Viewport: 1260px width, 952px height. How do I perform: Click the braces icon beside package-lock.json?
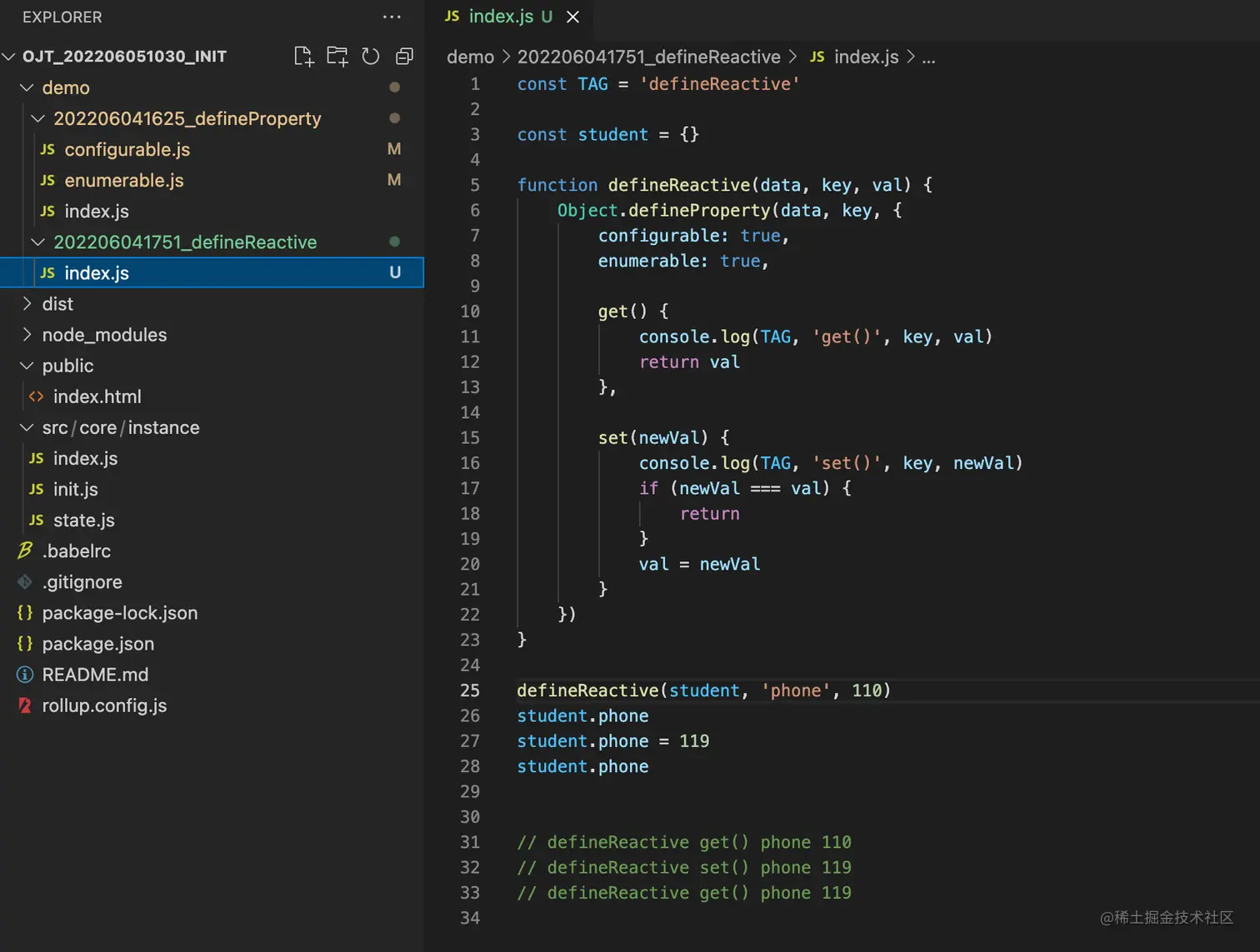click(25, 612)
